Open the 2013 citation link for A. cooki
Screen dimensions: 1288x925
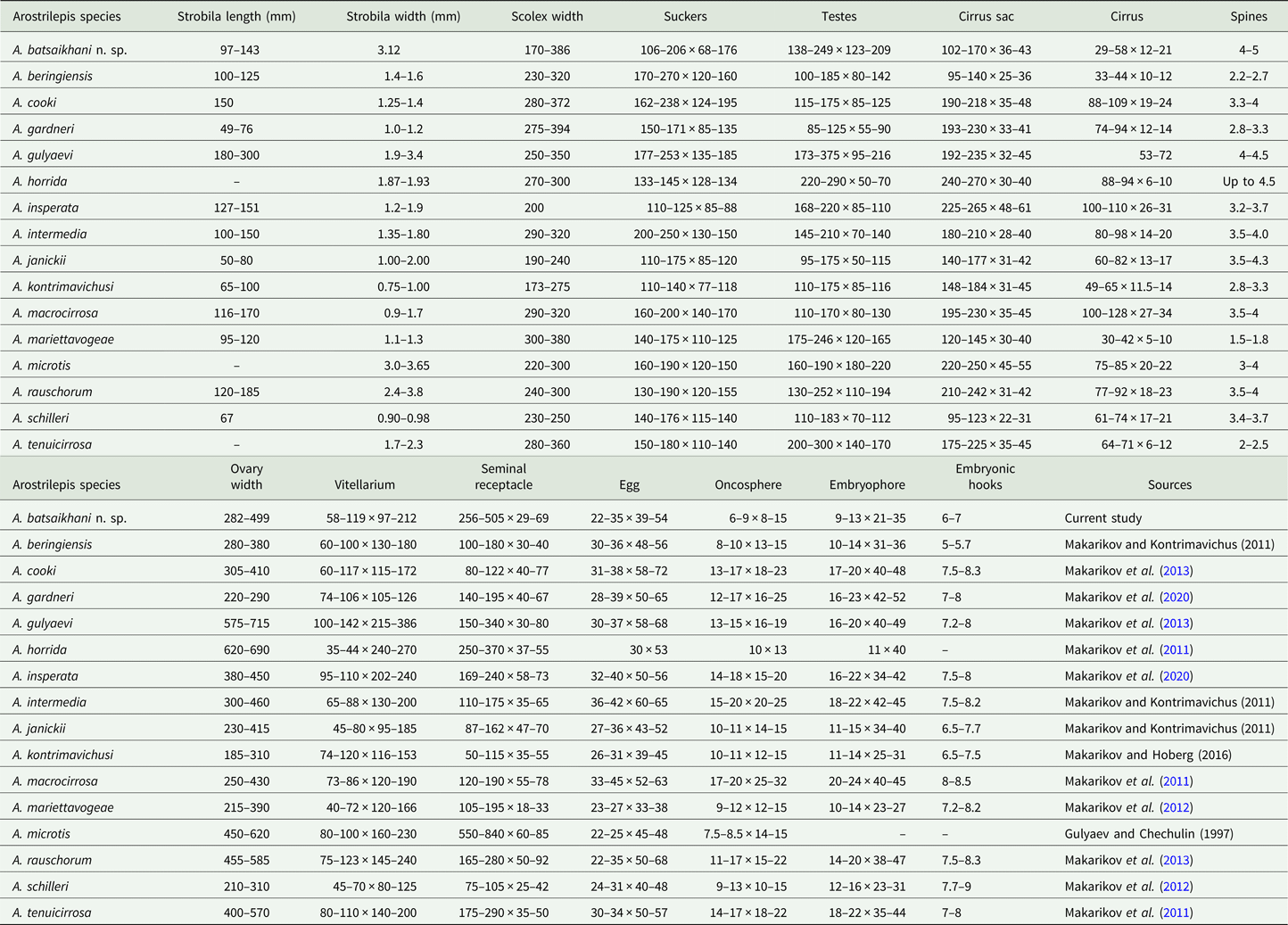pyautogui.click(x=1176, y=571)
